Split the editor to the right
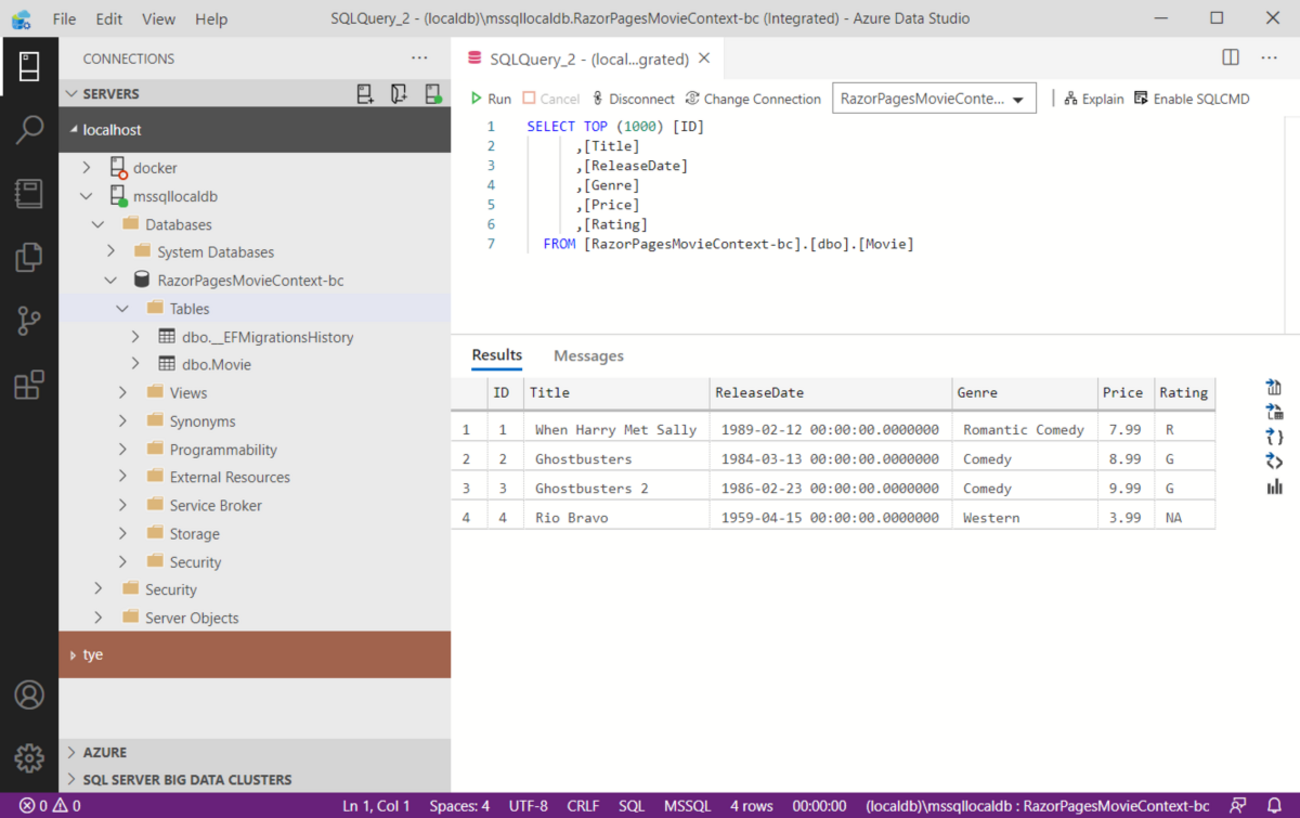1300x818 pixels. tap(1231, 58)
